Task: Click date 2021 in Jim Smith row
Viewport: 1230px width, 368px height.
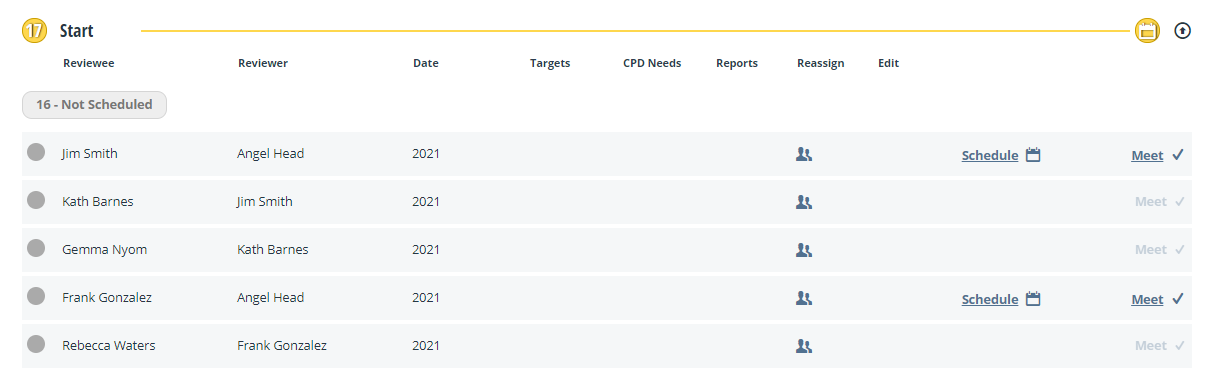Action: [x=426, y=154]
